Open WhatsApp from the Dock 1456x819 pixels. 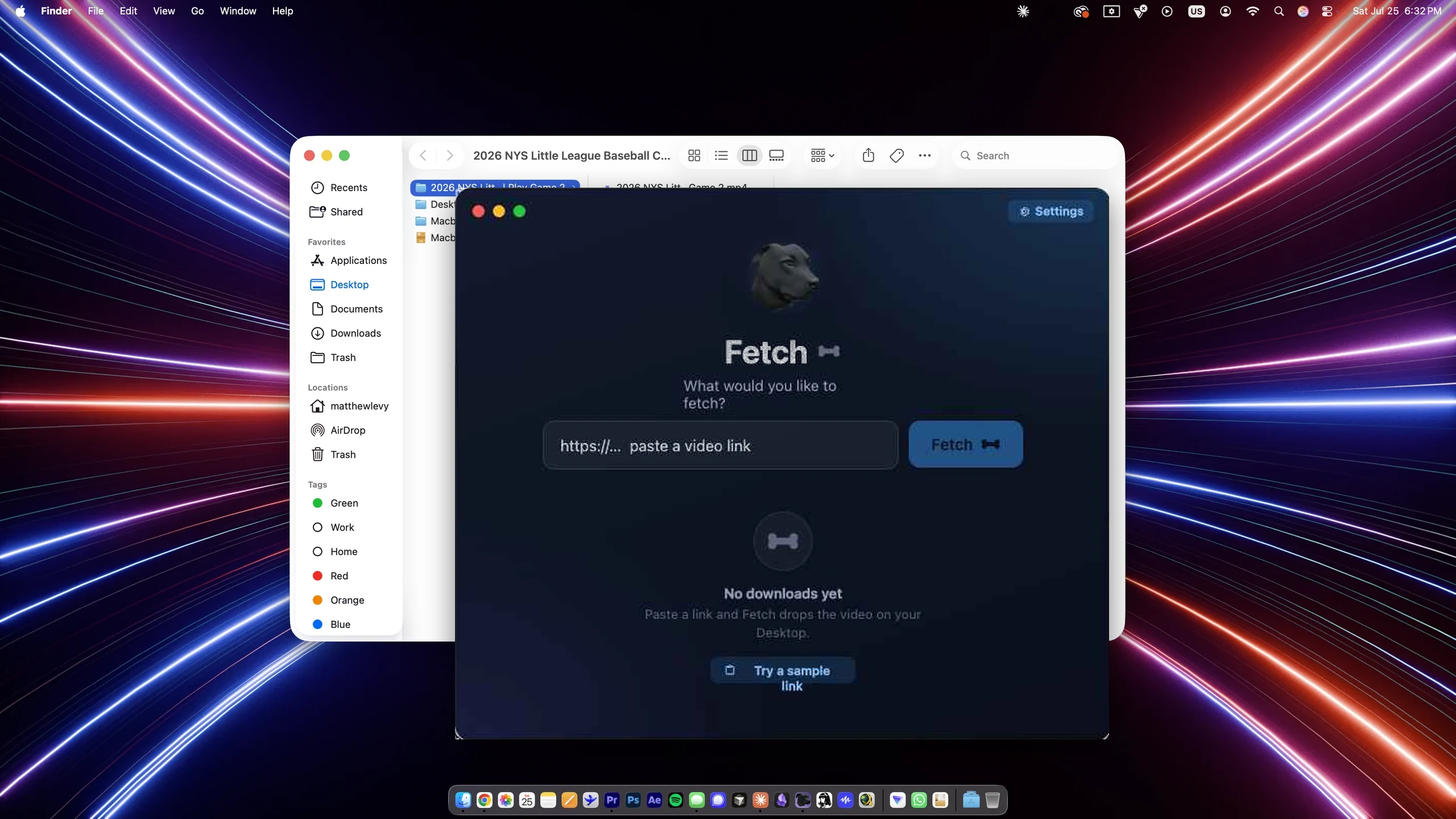pyautogui.click(x=919, y=800)
